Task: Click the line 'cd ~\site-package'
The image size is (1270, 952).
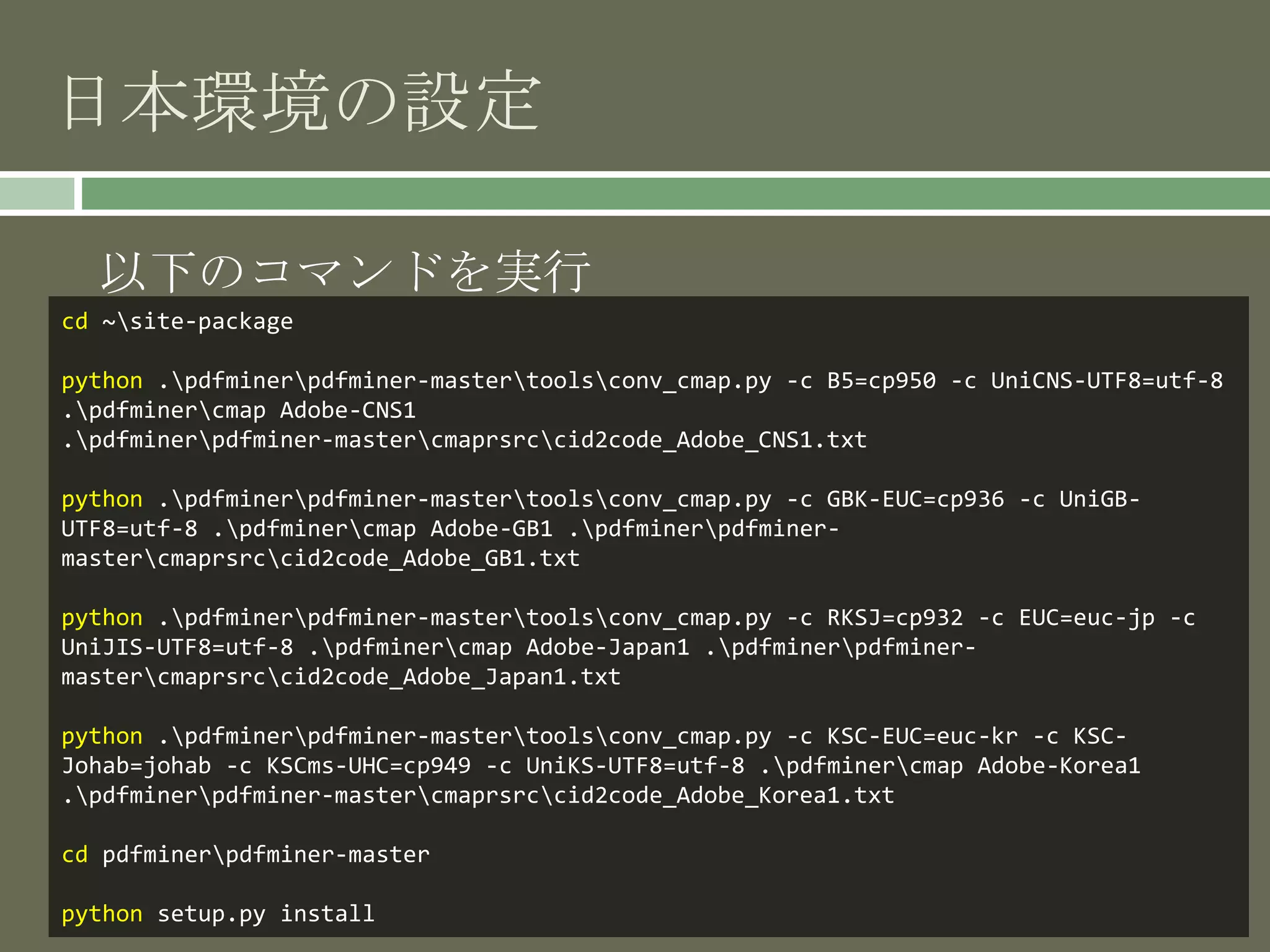Action: point(177,322)
